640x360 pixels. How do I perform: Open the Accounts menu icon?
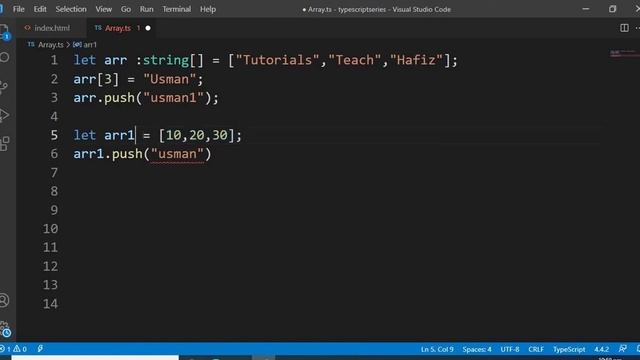4,300
